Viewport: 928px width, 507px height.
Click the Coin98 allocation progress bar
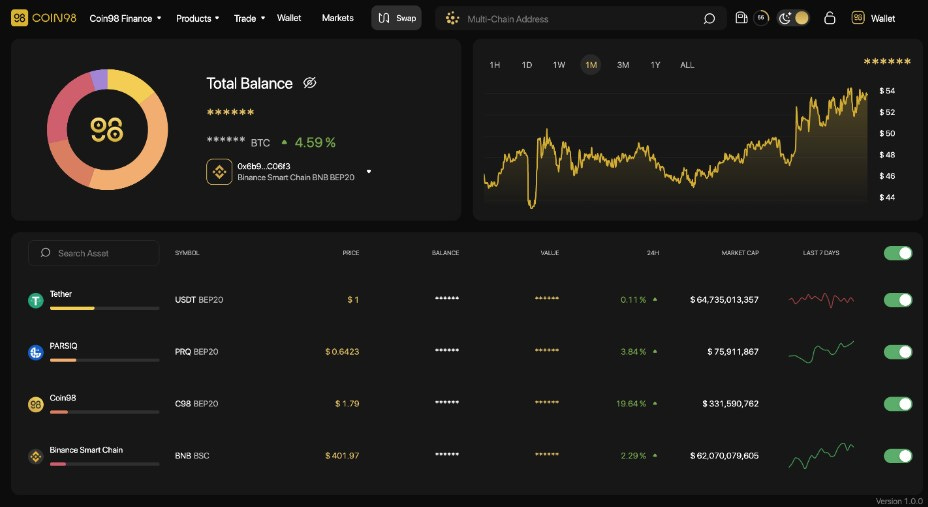coord(104,412)
